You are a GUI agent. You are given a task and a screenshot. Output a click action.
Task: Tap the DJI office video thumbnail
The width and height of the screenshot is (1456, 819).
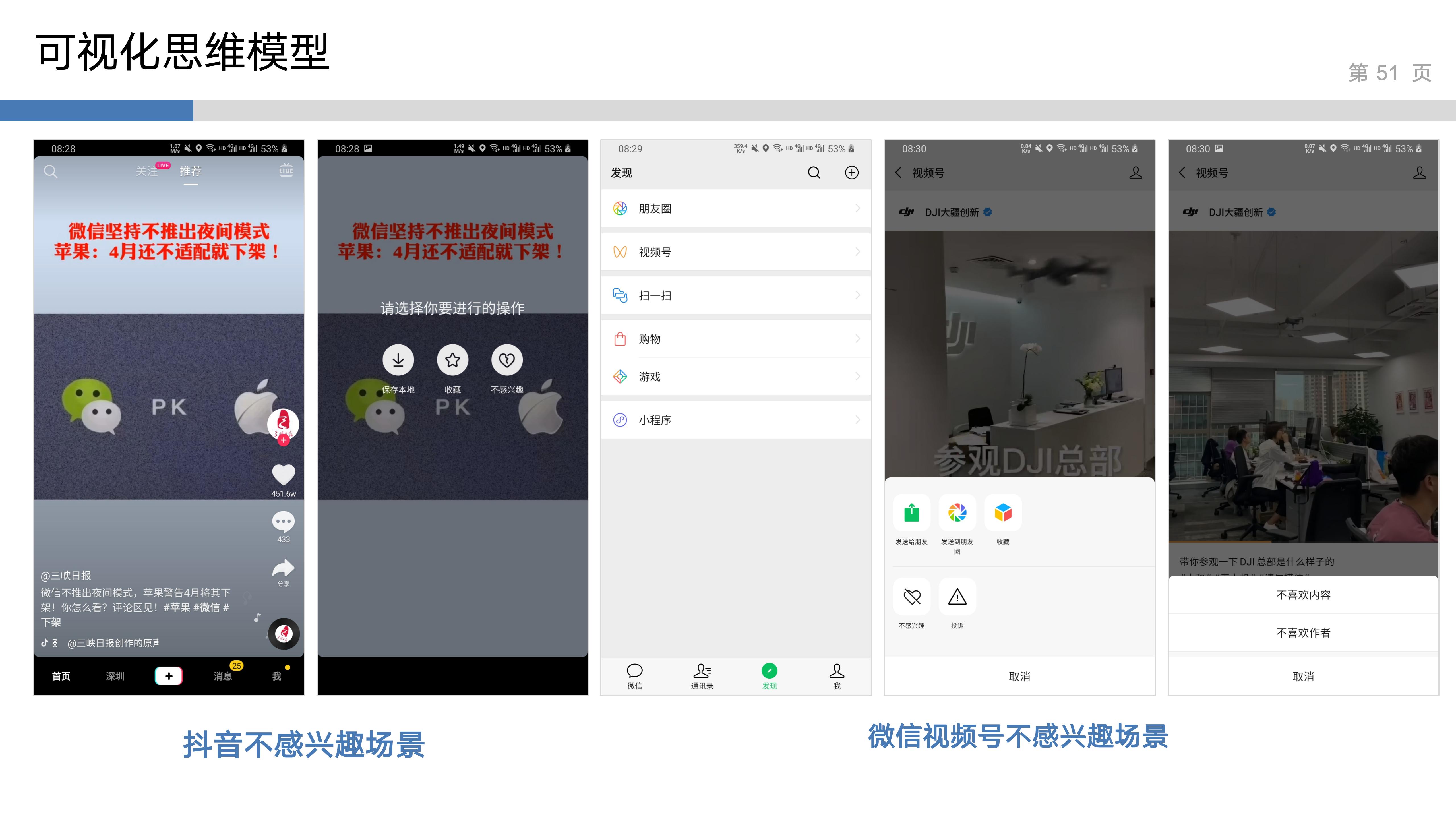point(1303,387)
